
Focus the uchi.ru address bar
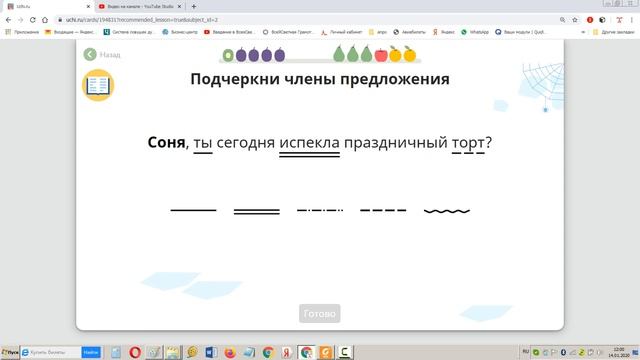(306, 20)
